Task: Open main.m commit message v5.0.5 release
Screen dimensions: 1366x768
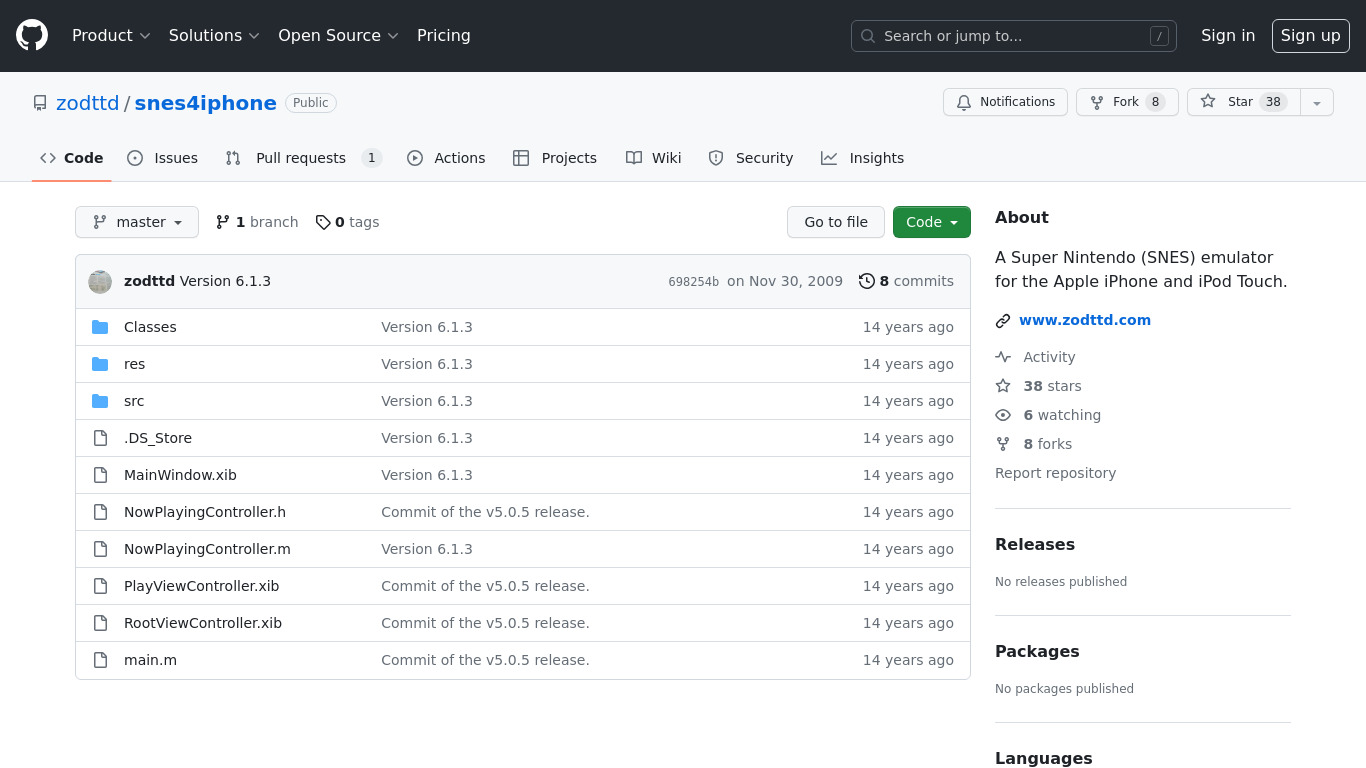Action: tap(485, 660)
